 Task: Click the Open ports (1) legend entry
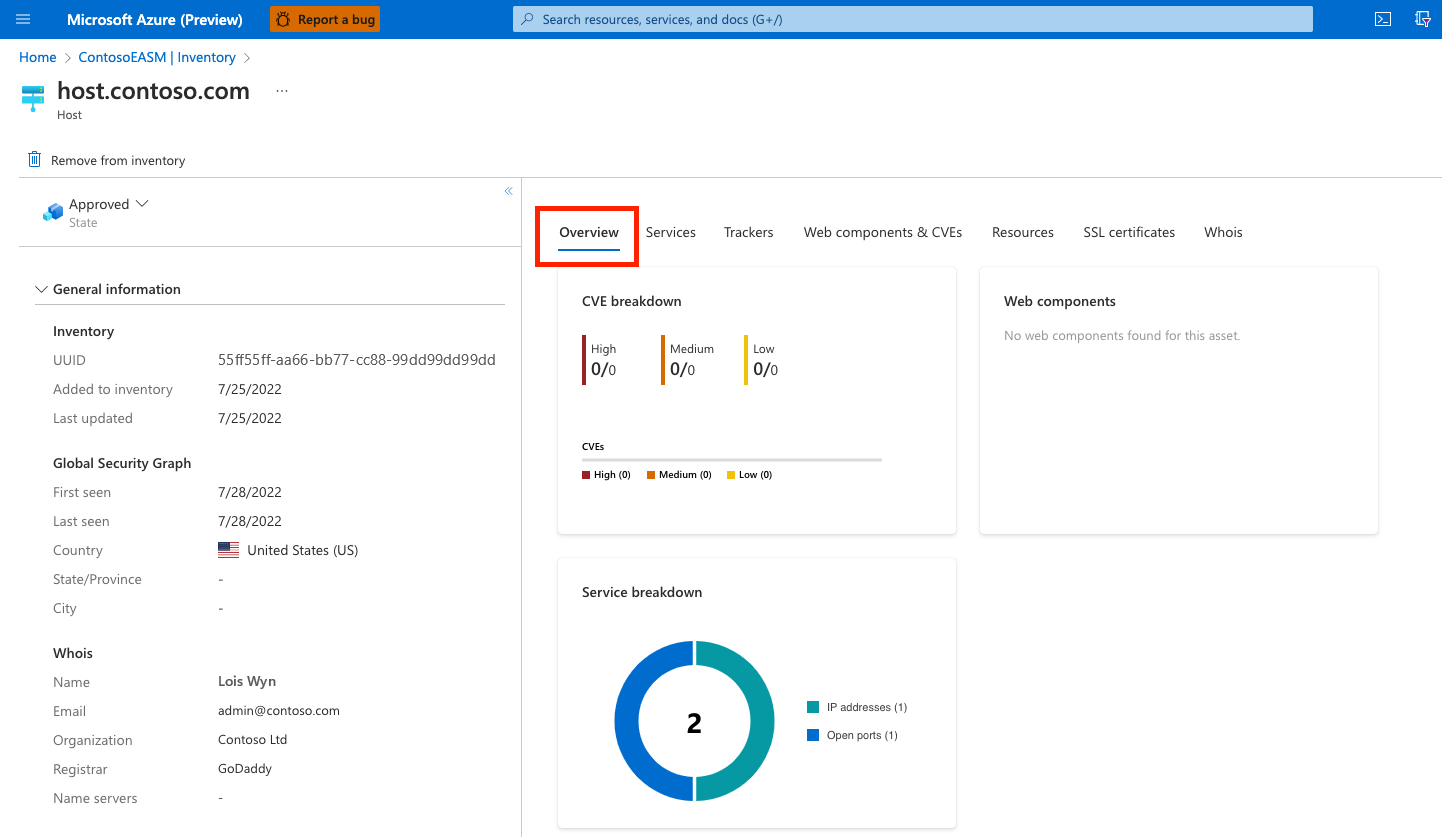(x=853, y=735)
